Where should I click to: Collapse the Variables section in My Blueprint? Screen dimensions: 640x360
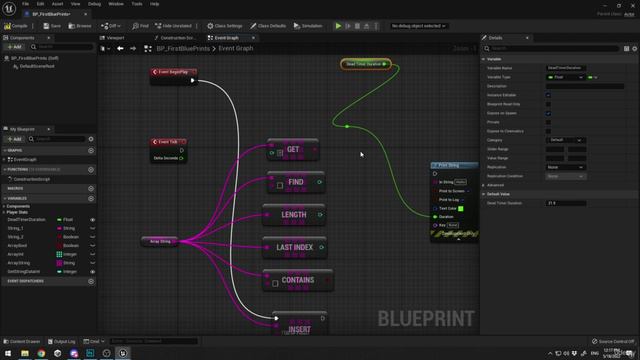(5, 198)
